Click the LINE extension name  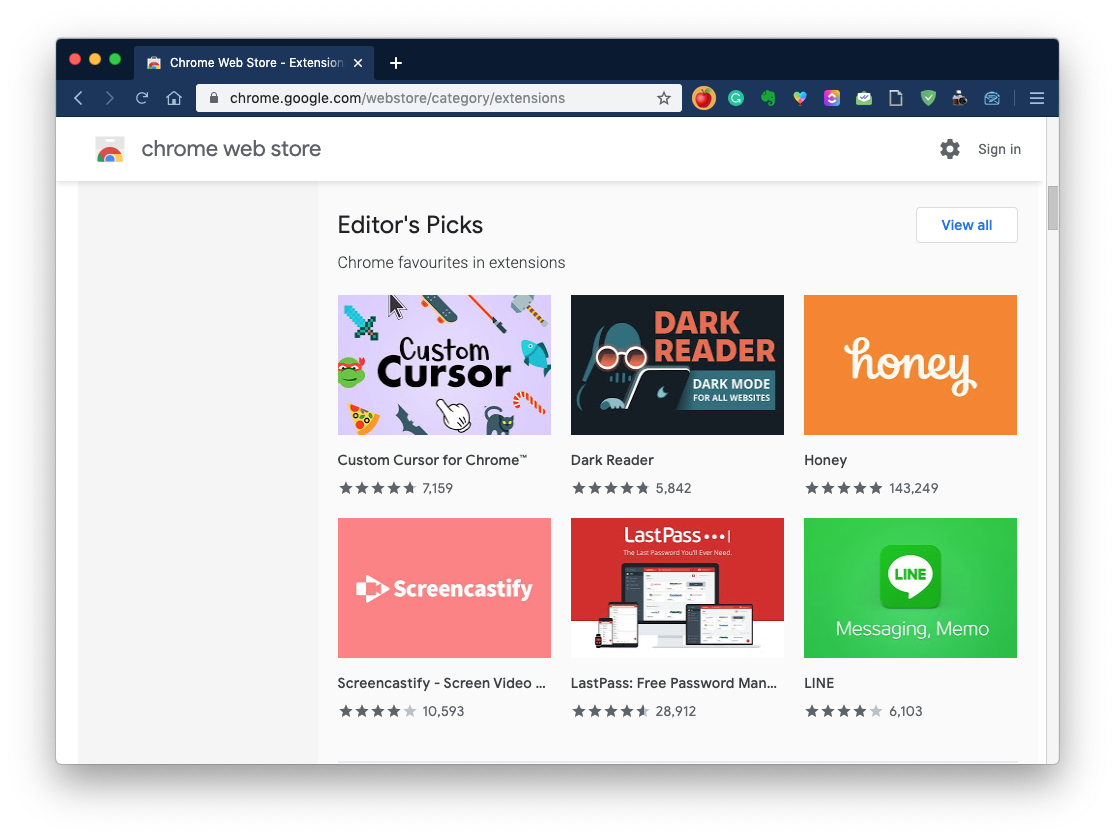click(x=819, y=683)
